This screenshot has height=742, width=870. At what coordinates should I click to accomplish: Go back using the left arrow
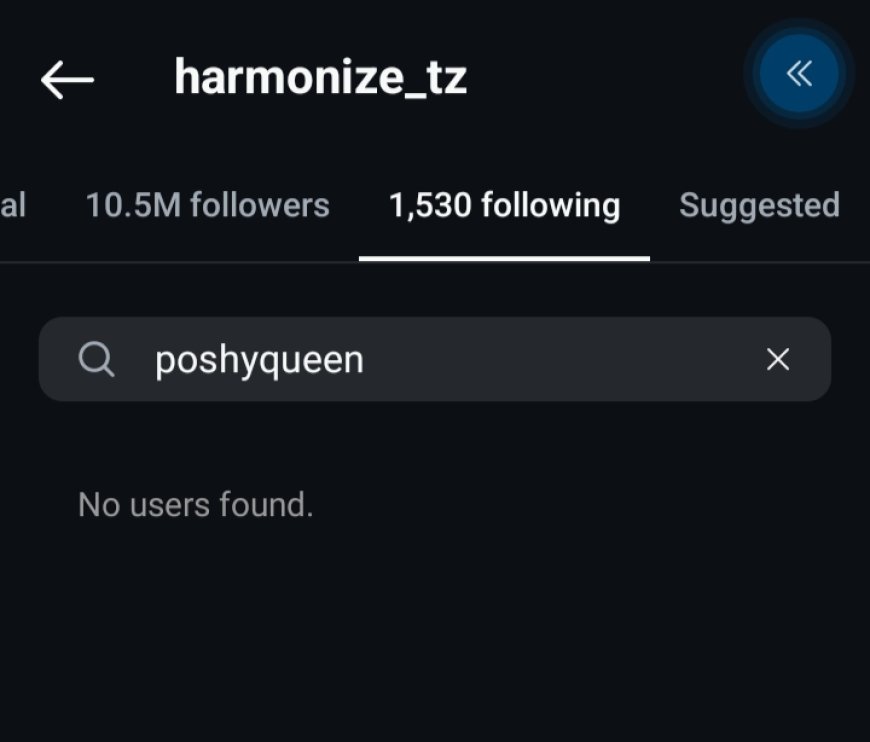(67, 78)
